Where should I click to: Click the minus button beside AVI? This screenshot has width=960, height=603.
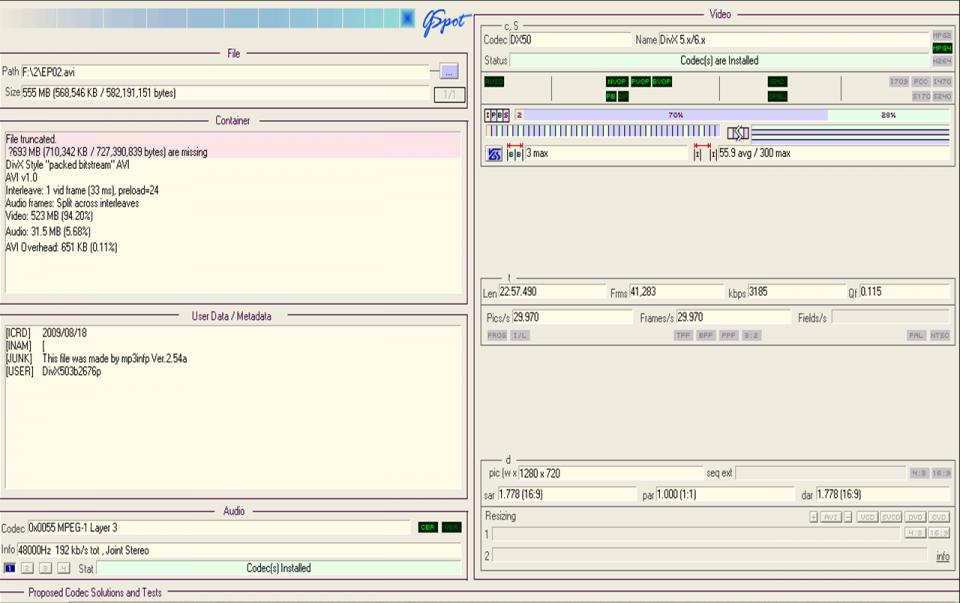coord(848,517)
